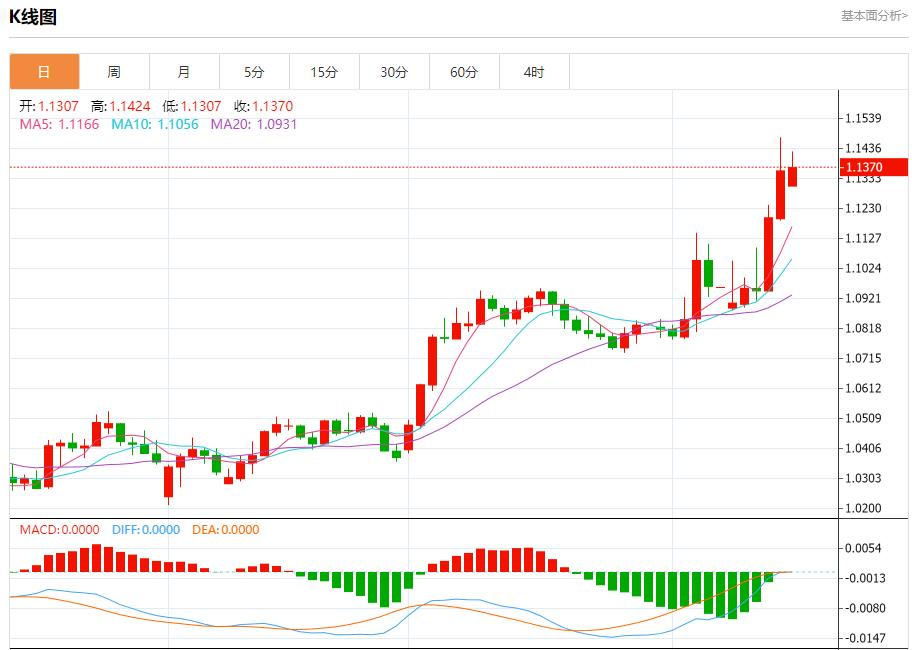The image size is (912, 650).
Task: Switch to the 60分 chart
Action: (464, 71)
